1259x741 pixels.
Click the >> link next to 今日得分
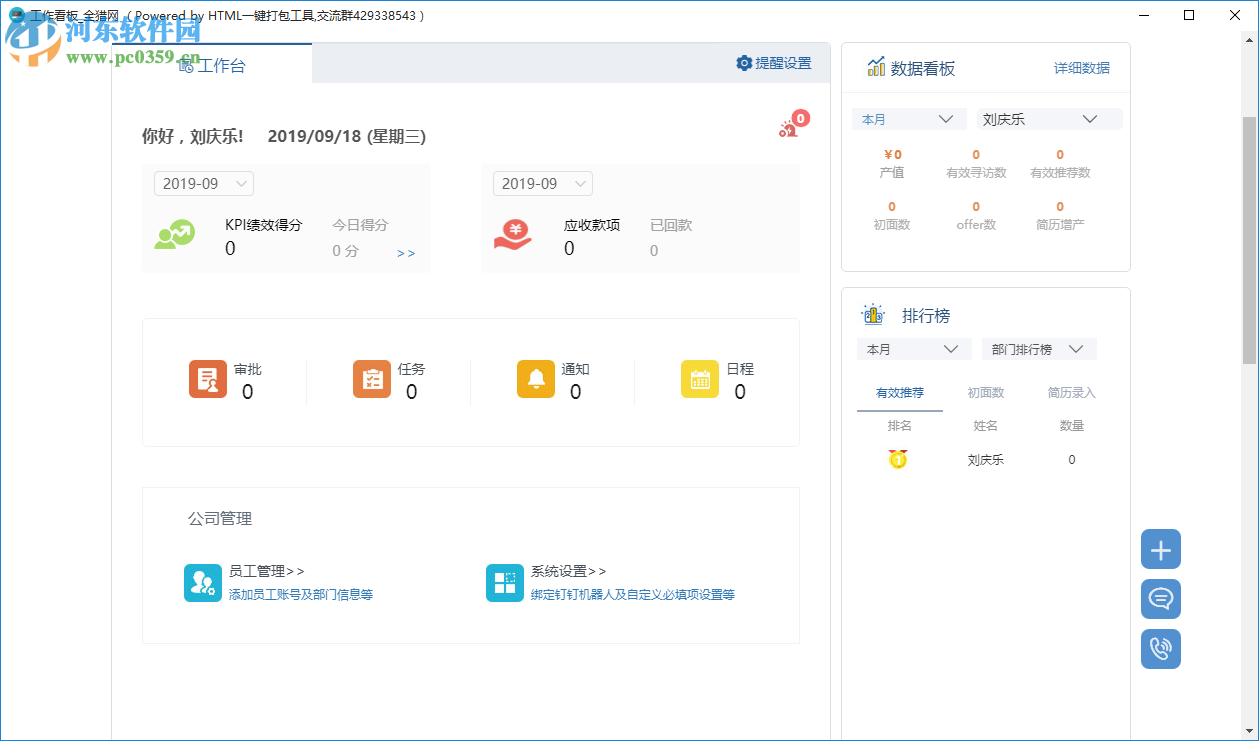405,252
